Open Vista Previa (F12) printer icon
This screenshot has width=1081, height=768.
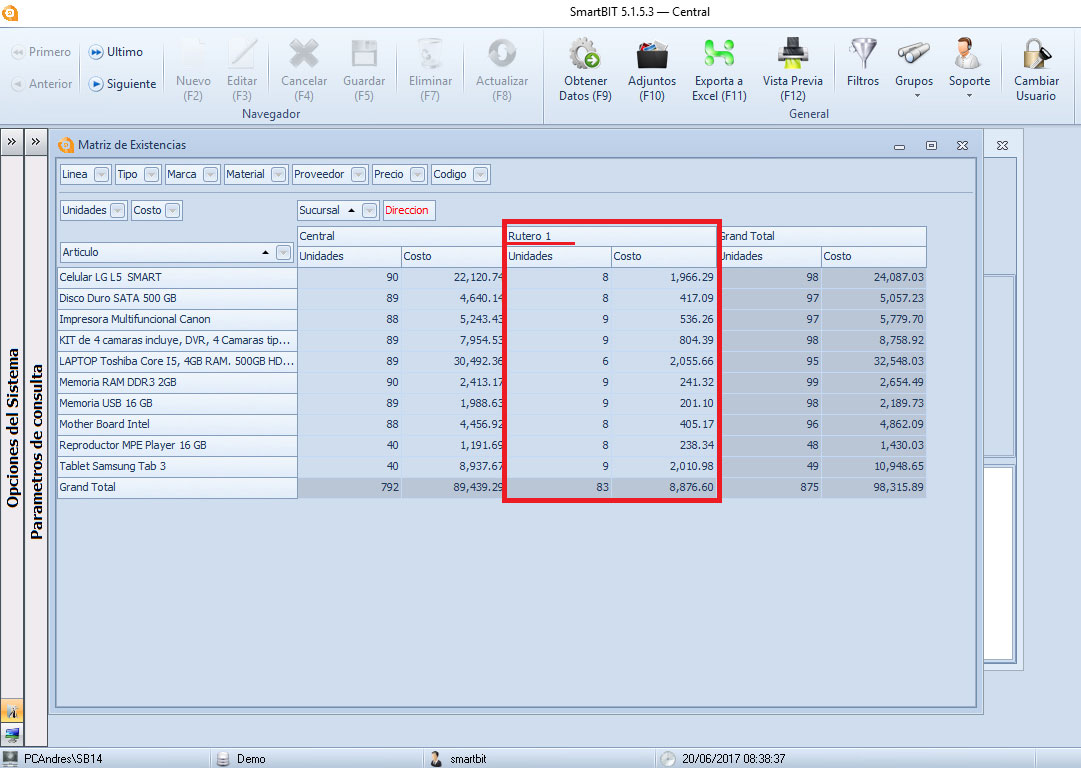(x=792, y=54)
